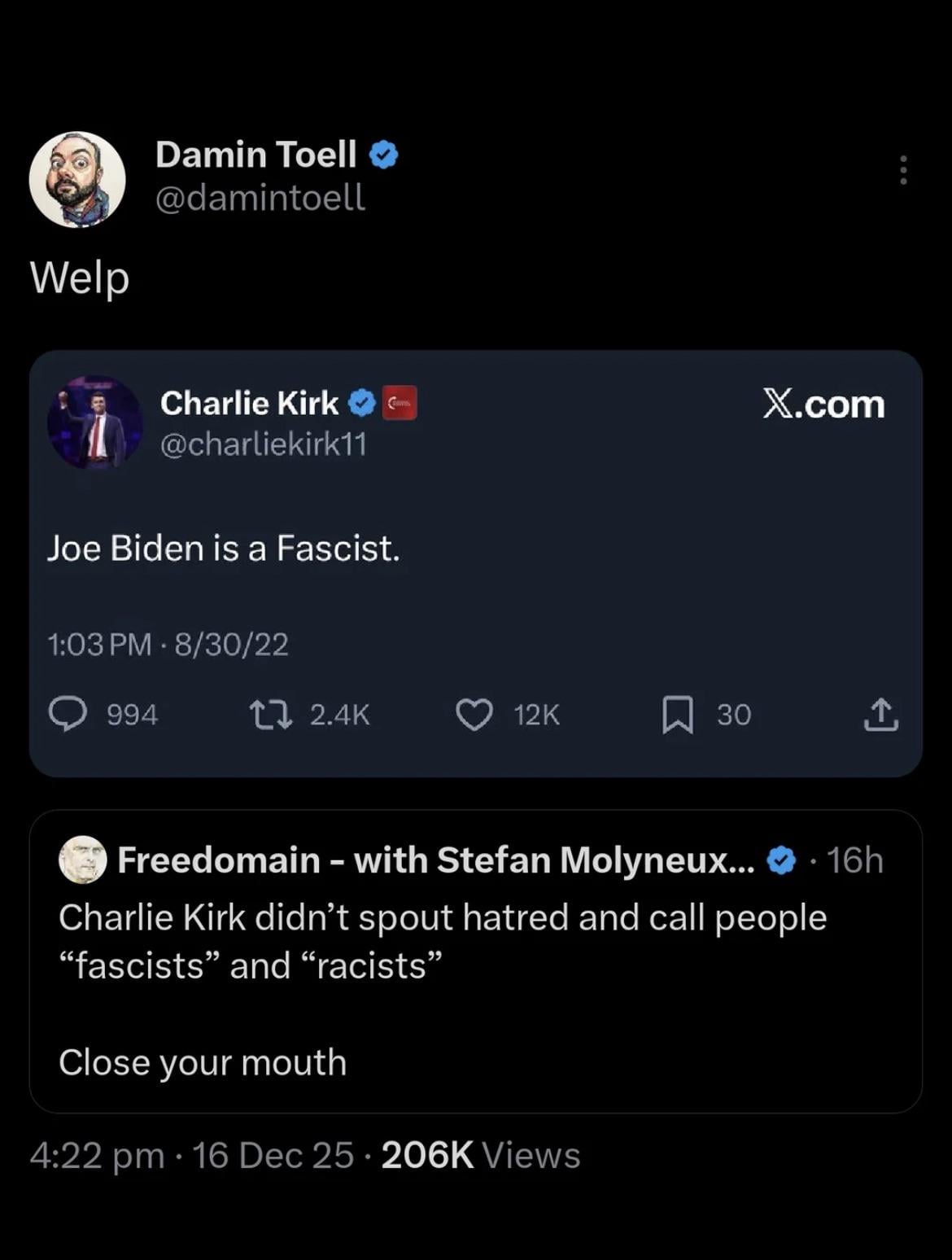Open the @charliekirk11 handle

click(264, 444)
